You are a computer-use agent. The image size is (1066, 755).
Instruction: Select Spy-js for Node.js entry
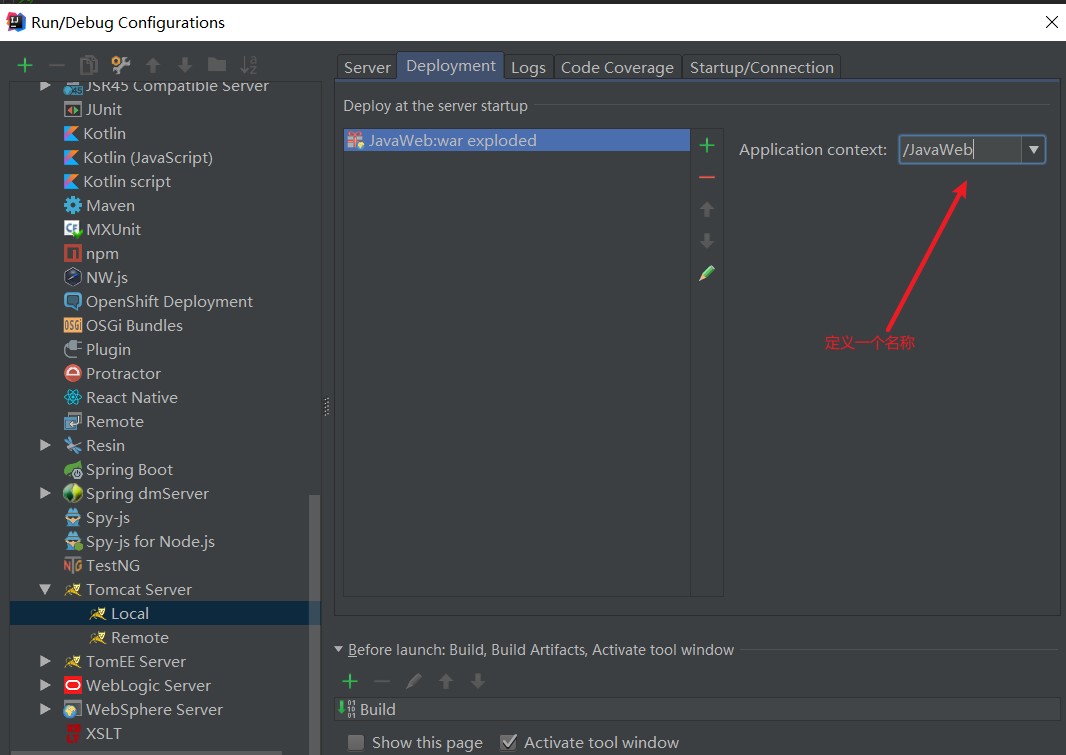[150, 542]
